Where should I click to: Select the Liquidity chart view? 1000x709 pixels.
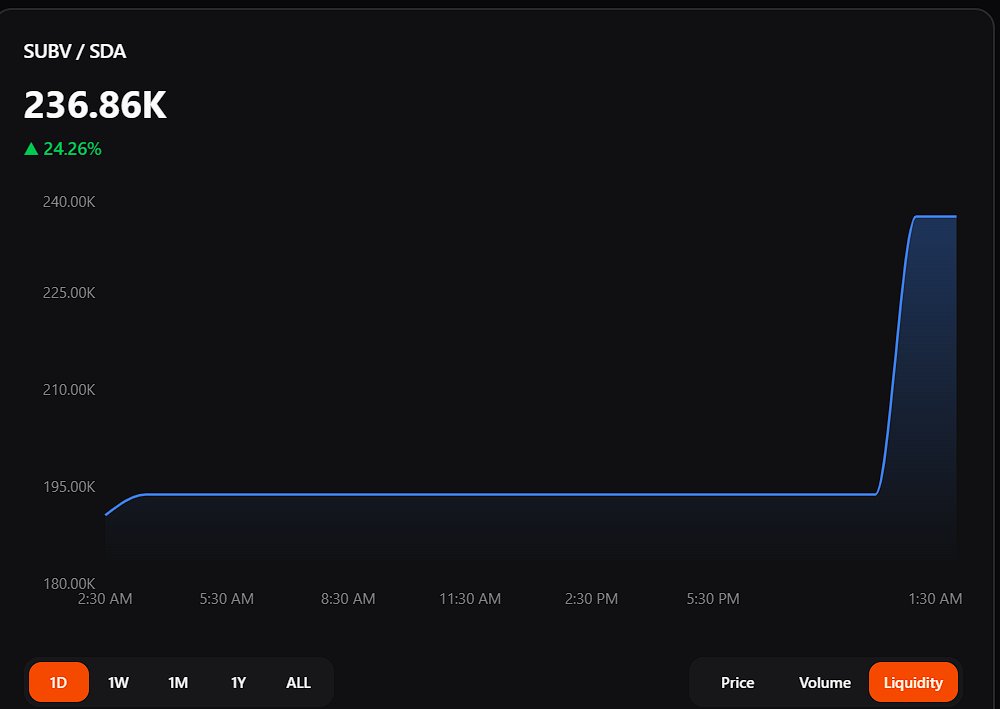point(913,682)
